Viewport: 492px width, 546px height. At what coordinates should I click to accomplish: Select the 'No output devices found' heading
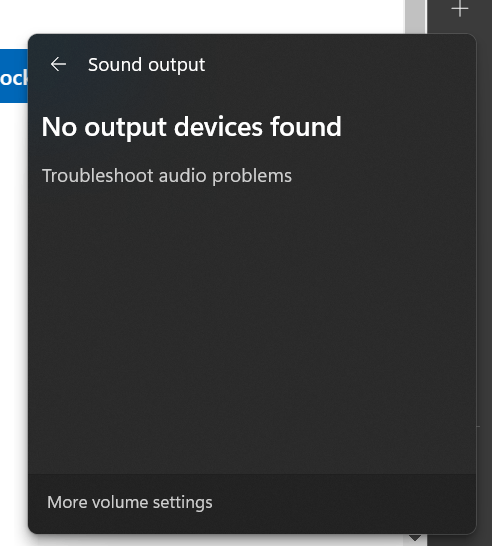(192, 127)
